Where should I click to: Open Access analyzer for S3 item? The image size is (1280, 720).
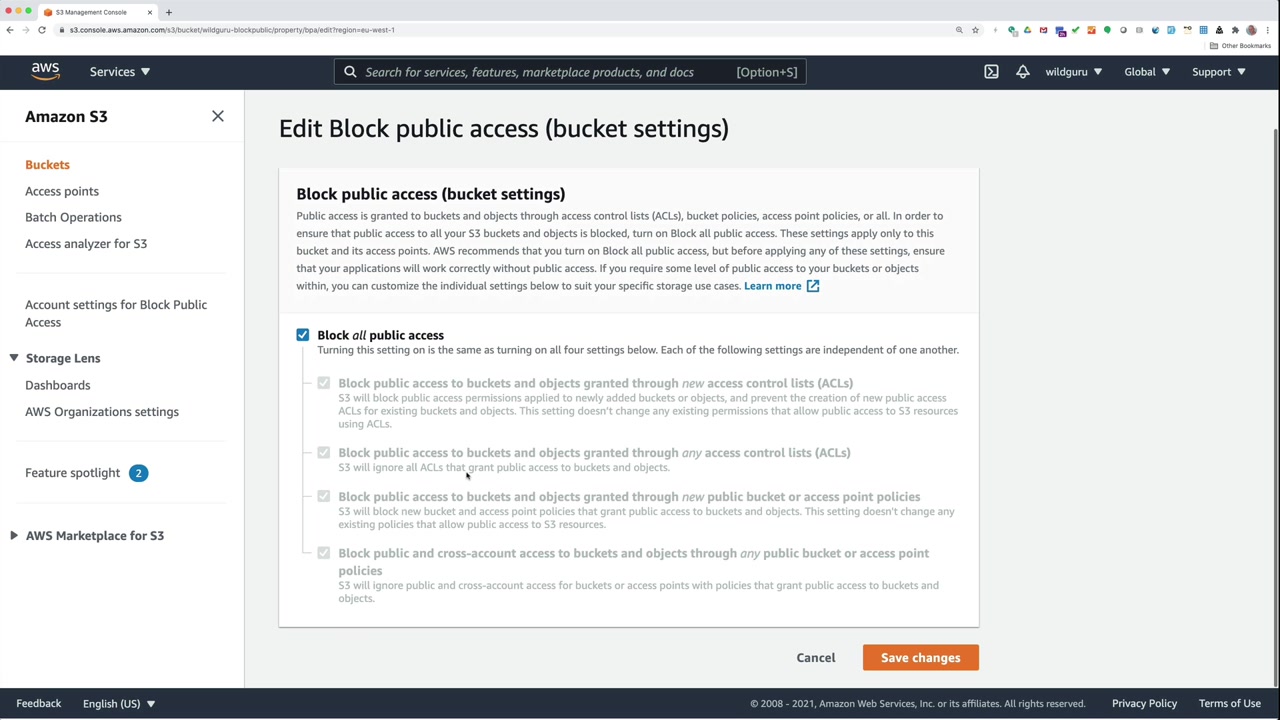pos(86,244)
